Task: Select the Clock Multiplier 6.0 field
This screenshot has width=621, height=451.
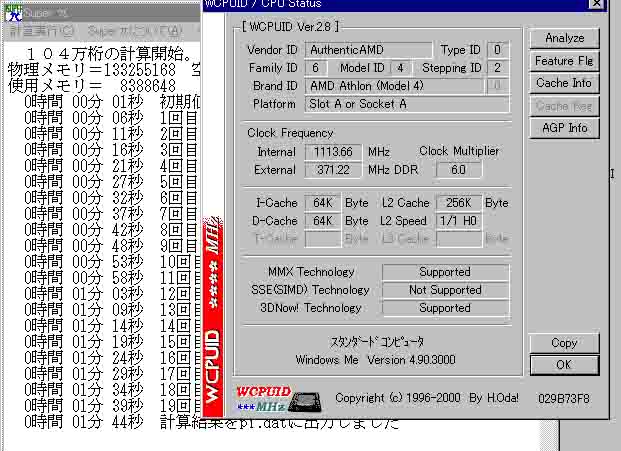Action: click(x=459, y=170)
